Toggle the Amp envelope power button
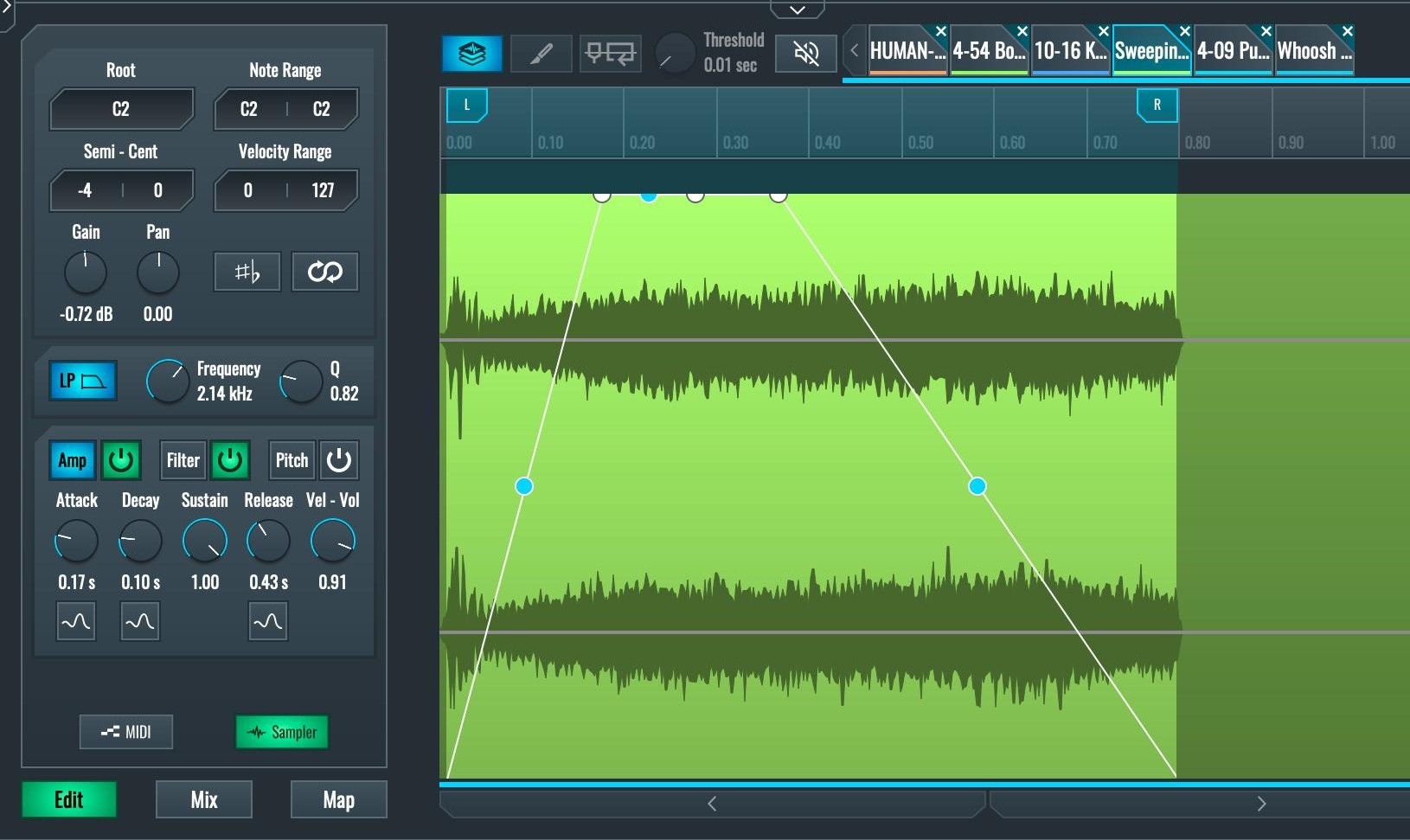Viewport: 1410px width, 840px height. point(121,460)
